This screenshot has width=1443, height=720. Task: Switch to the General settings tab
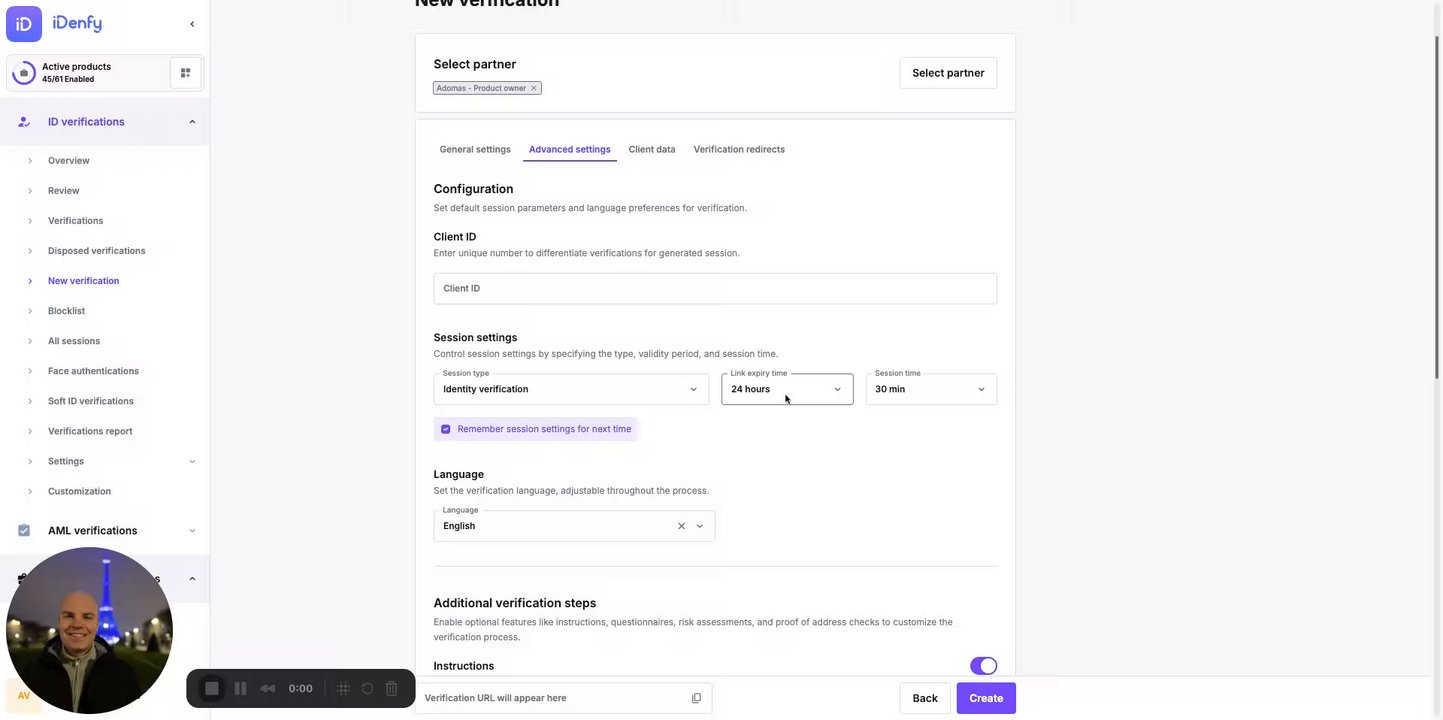tap(475, 150)
